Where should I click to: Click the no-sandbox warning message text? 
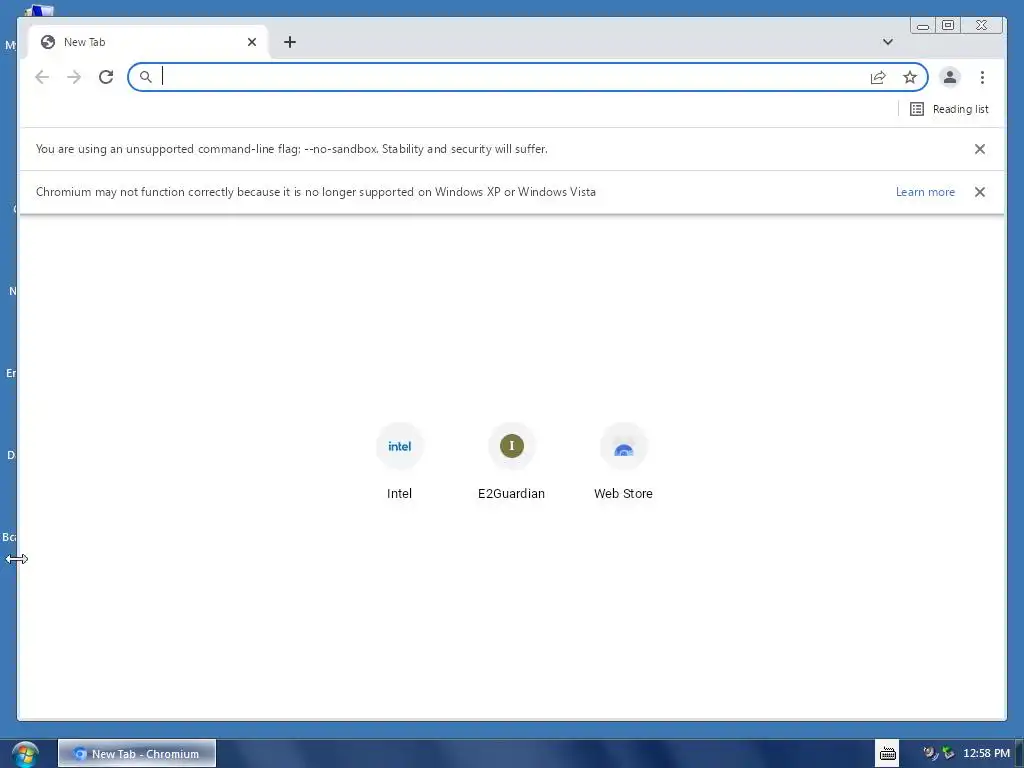pyautogui.click(x=291, y=149)
